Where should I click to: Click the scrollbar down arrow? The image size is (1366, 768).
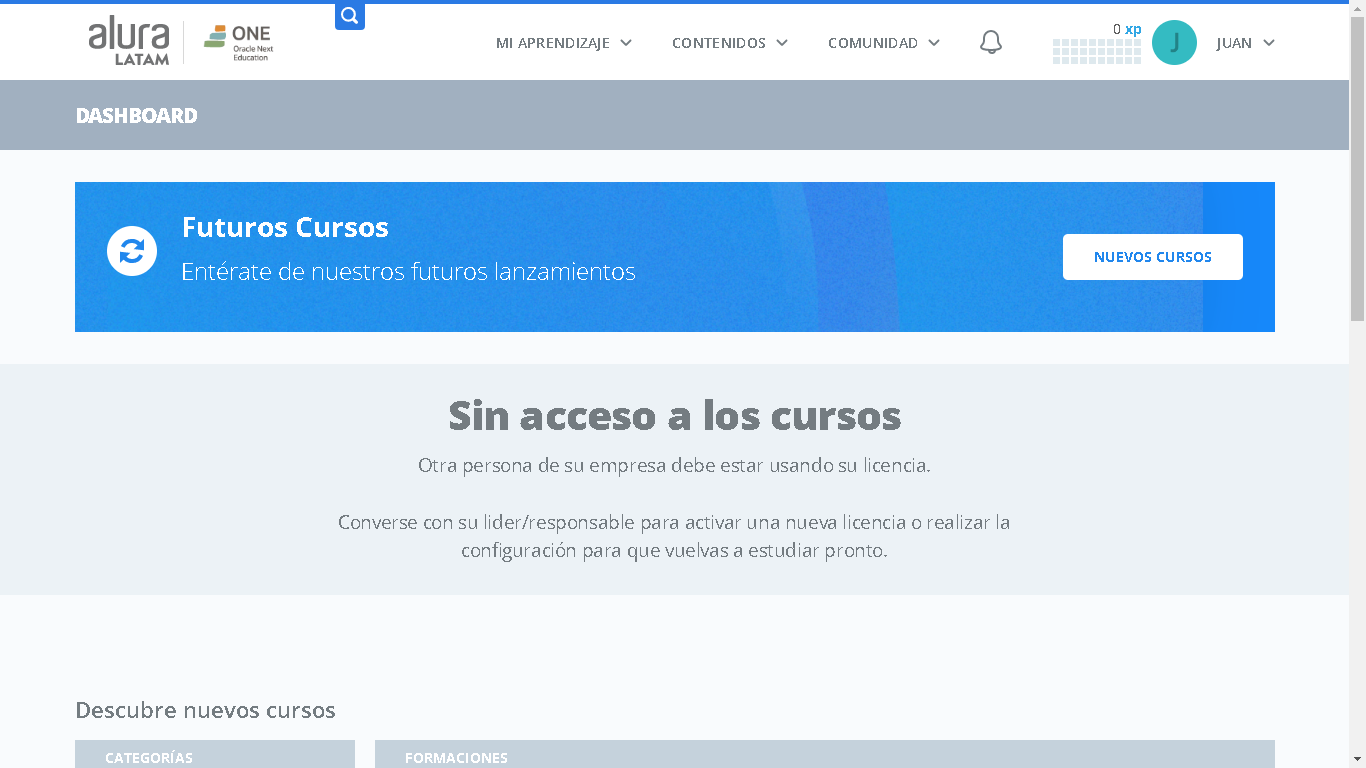[x=1357, y=760]
